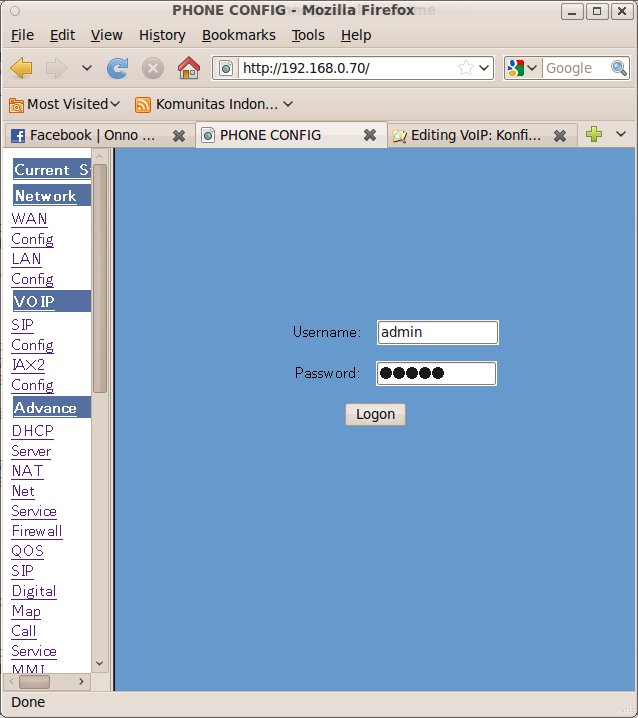Click the sidebar scroll-down arrow
This screenshot has width=638, height=718.
100,663
